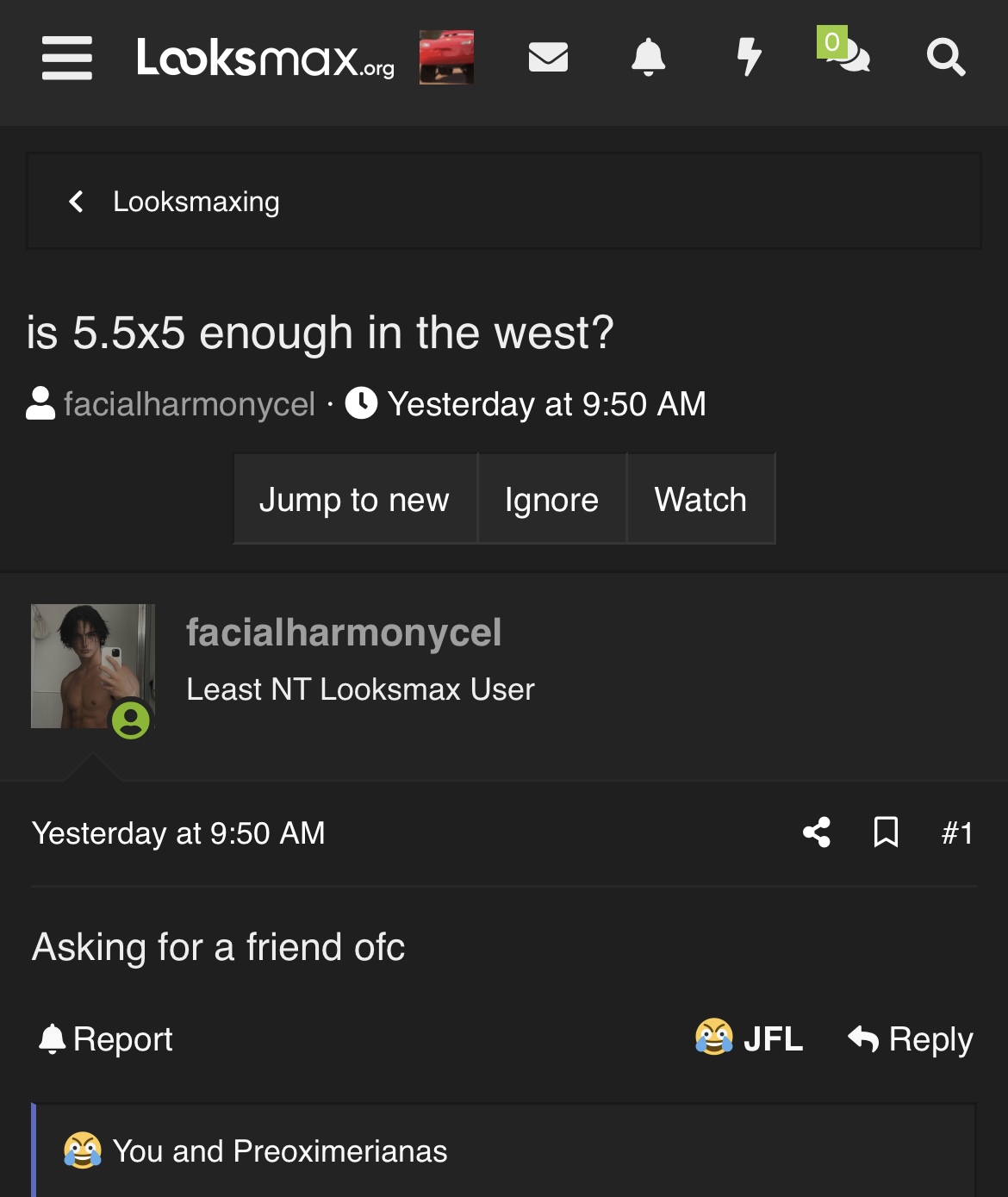Open the envelope inbox messages
The image size is (1008, 1197).
click(x=548, y=58)
